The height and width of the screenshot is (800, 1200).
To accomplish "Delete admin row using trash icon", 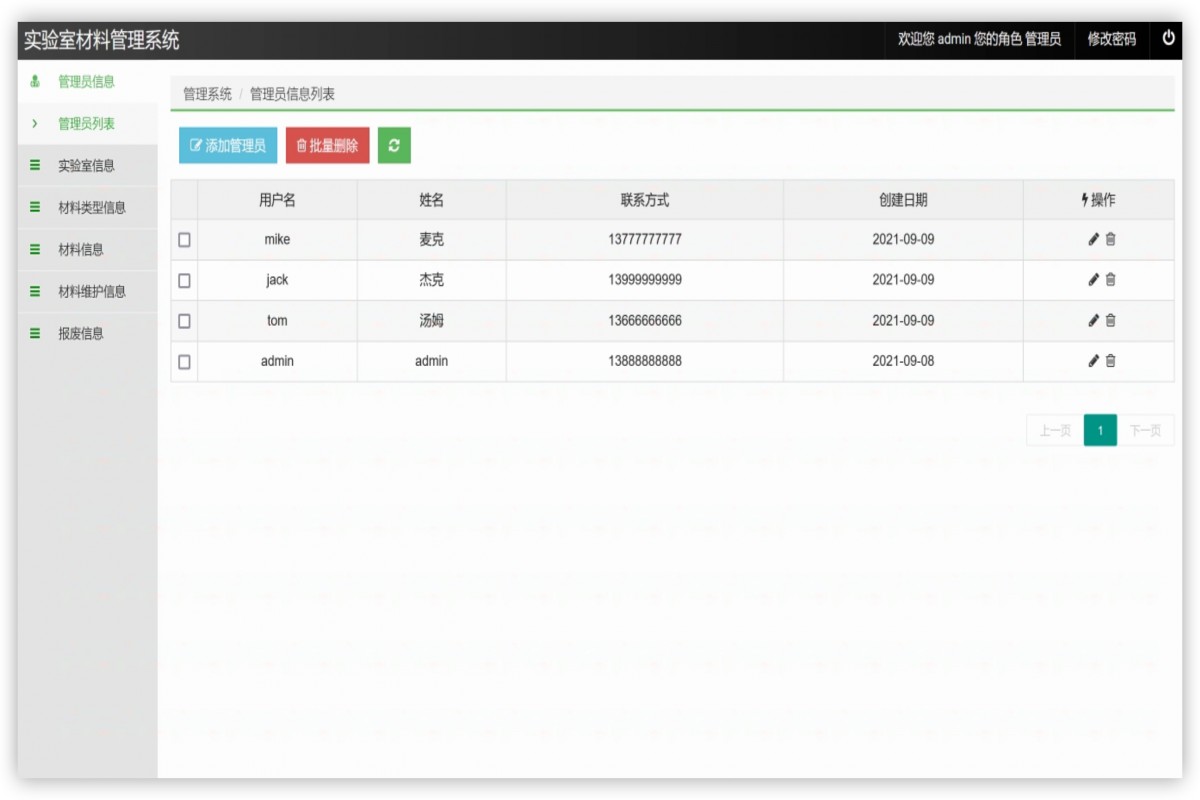I will [1111, 361].
